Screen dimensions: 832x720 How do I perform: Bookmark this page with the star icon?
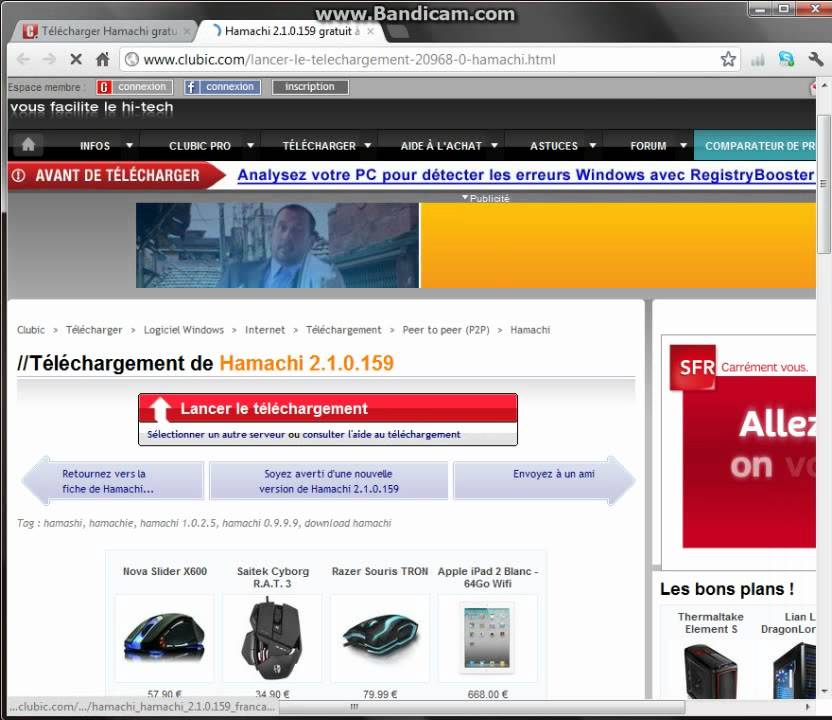[728, 59]
